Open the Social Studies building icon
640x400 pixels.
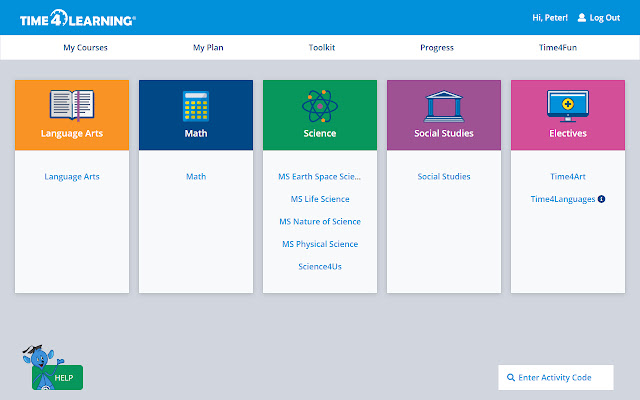tap(444, 106)
